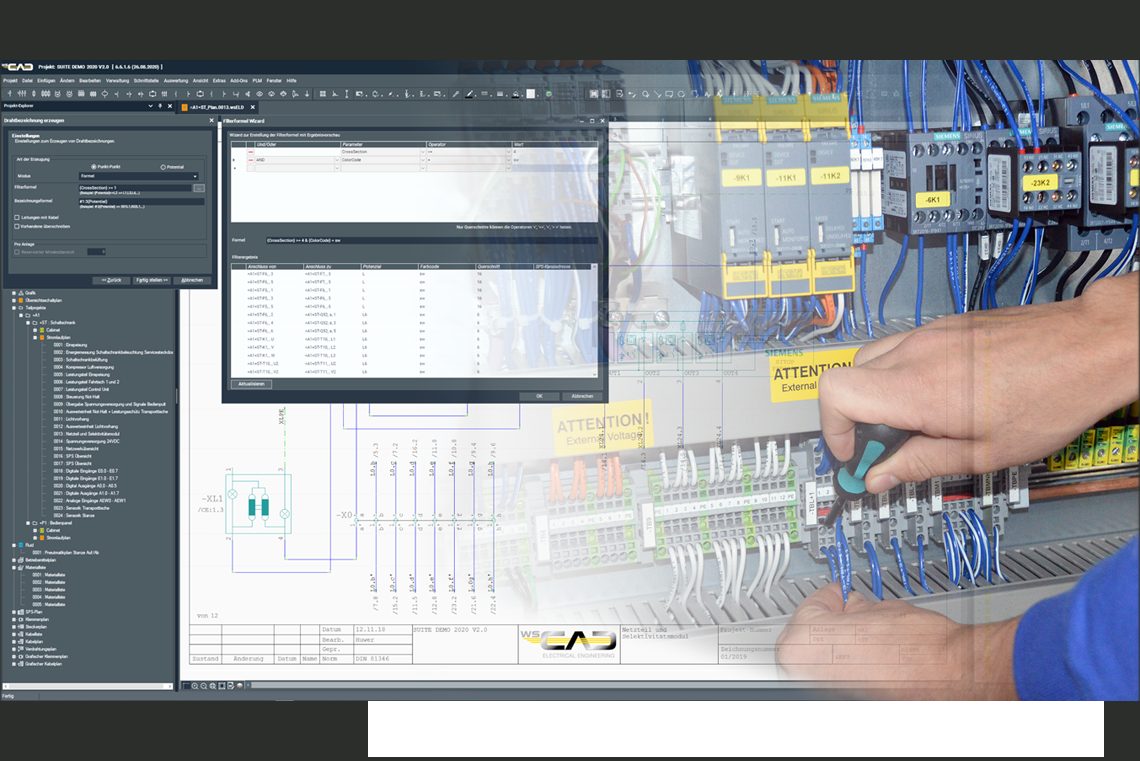Select the pencil line color tool
Screen dimensions: 1140x761
click(469, 94)
